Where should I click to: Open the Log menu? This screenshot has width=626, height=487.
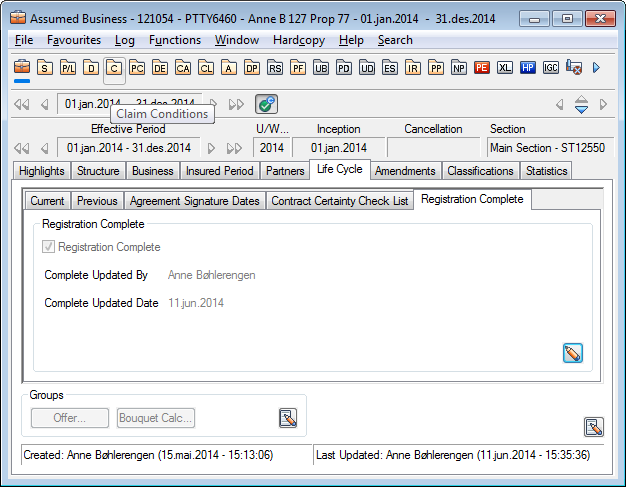point(125,40)
